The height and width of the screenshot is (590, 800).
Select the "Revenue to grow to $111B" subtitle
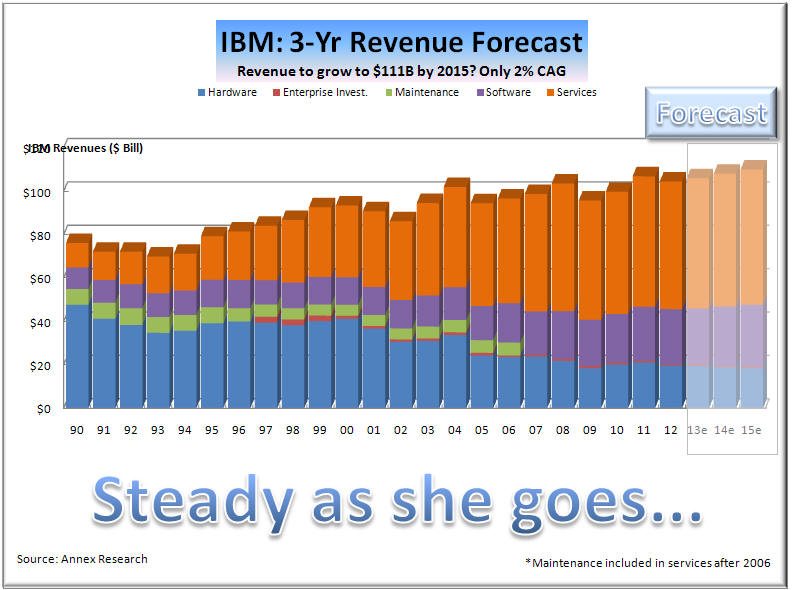(400, 71)
